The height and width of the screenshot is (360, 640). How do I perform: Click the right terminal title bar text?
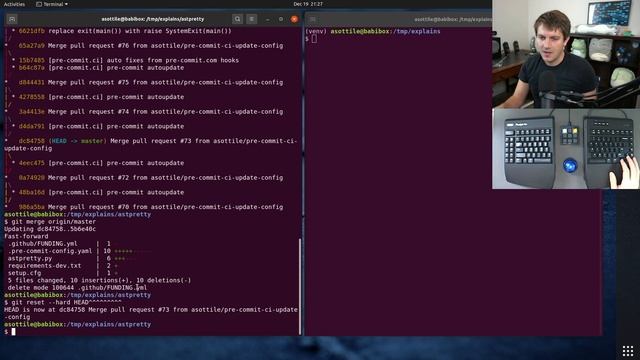point(453,19)
